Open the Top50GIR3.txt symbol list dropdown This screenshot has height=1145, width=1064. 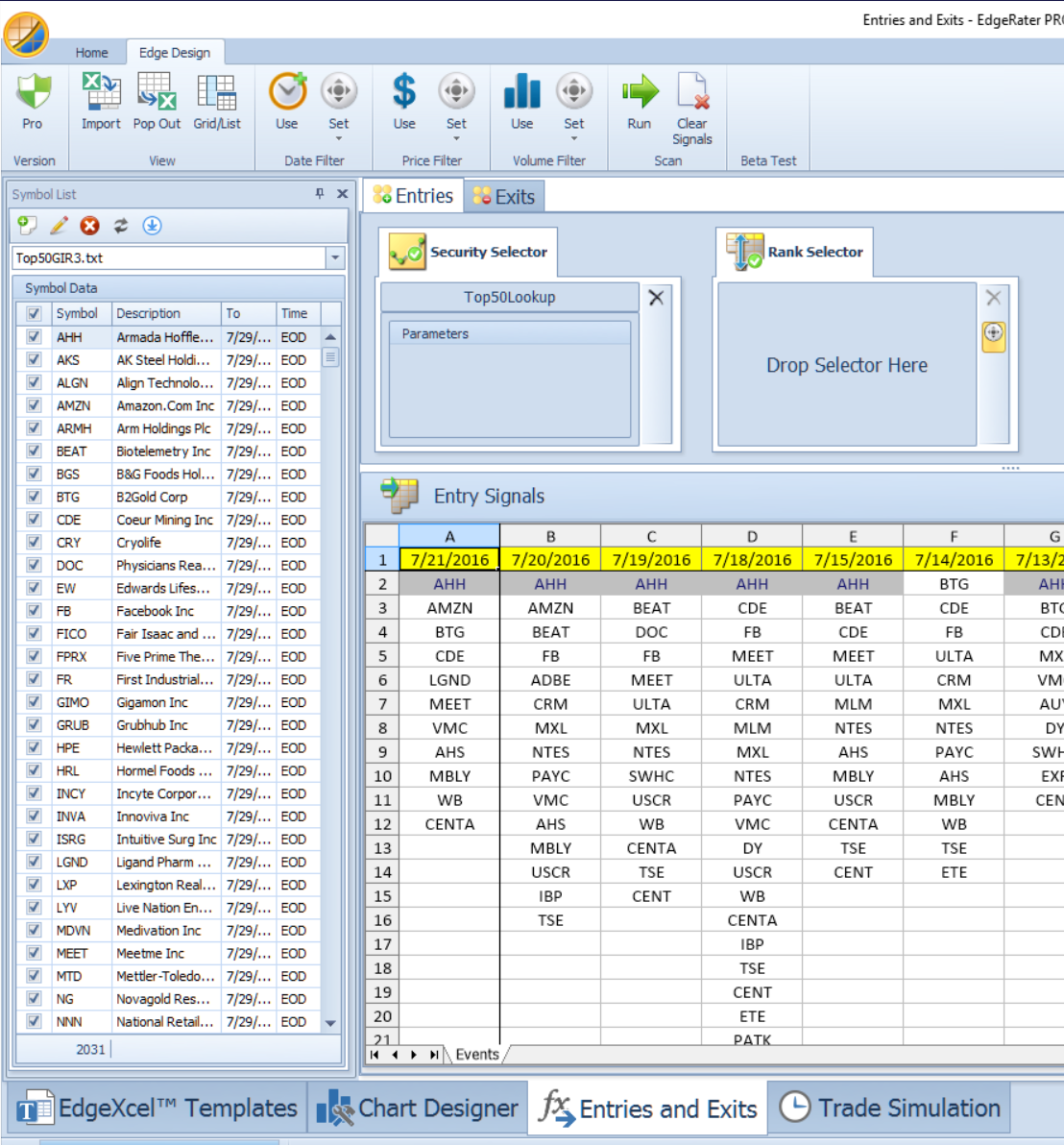pyautogui.click(x=335, y=257)
